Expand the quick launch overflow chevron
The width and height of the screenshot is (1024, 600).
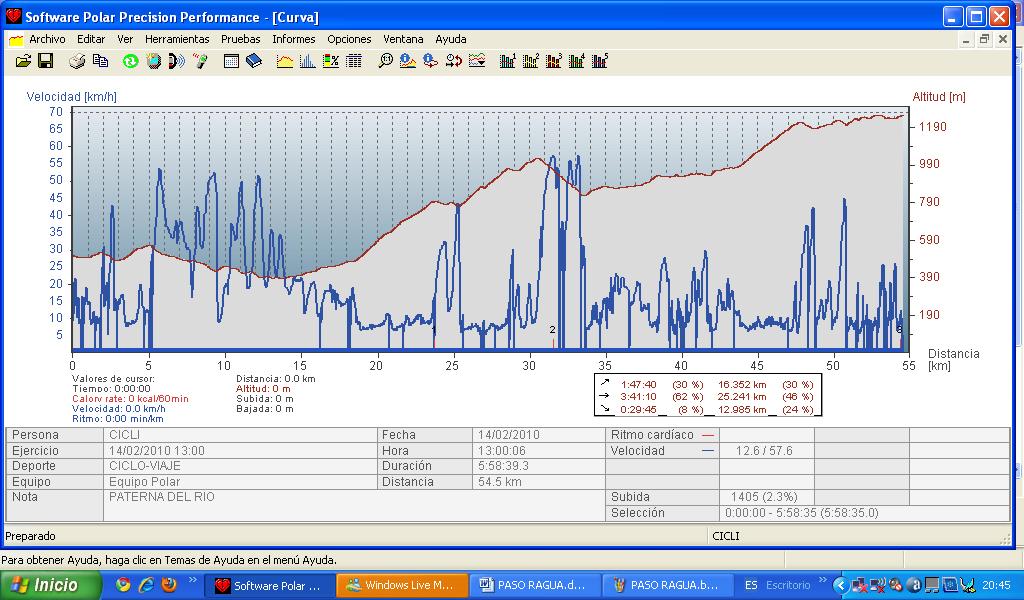pos(193,580)
